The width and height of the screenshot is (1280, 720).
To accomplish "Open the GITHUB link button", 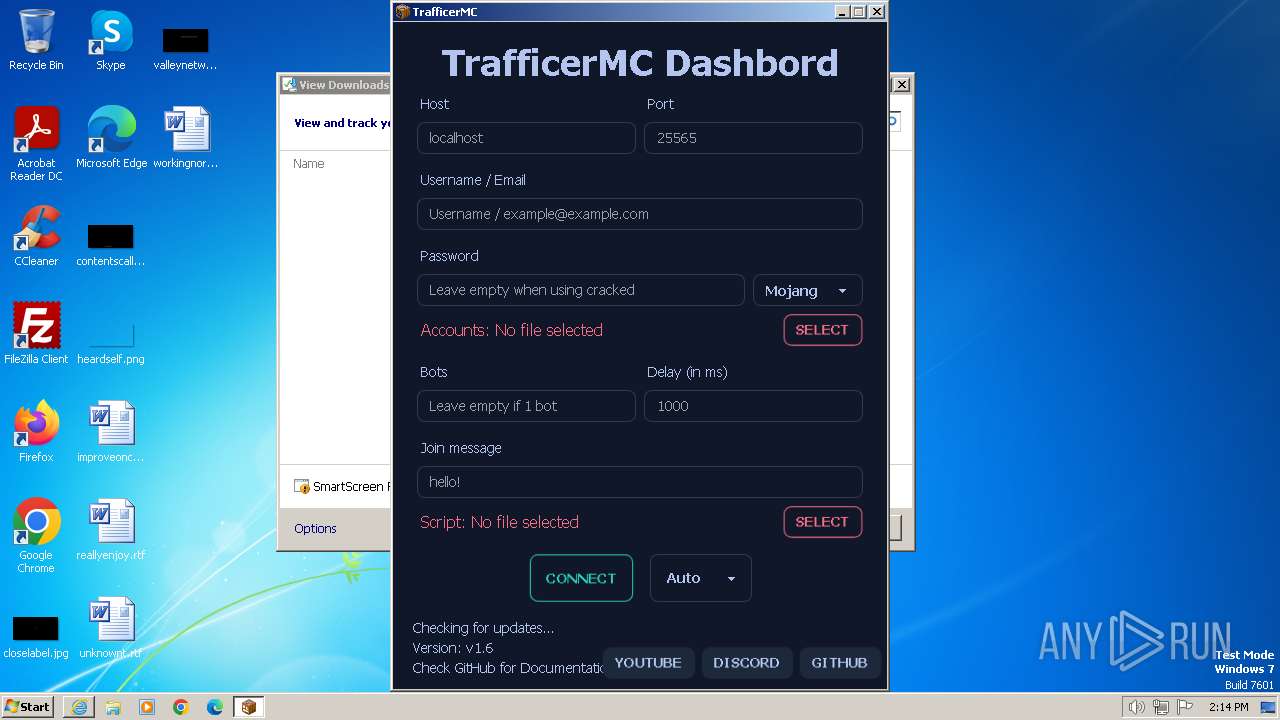I will 839,663.
